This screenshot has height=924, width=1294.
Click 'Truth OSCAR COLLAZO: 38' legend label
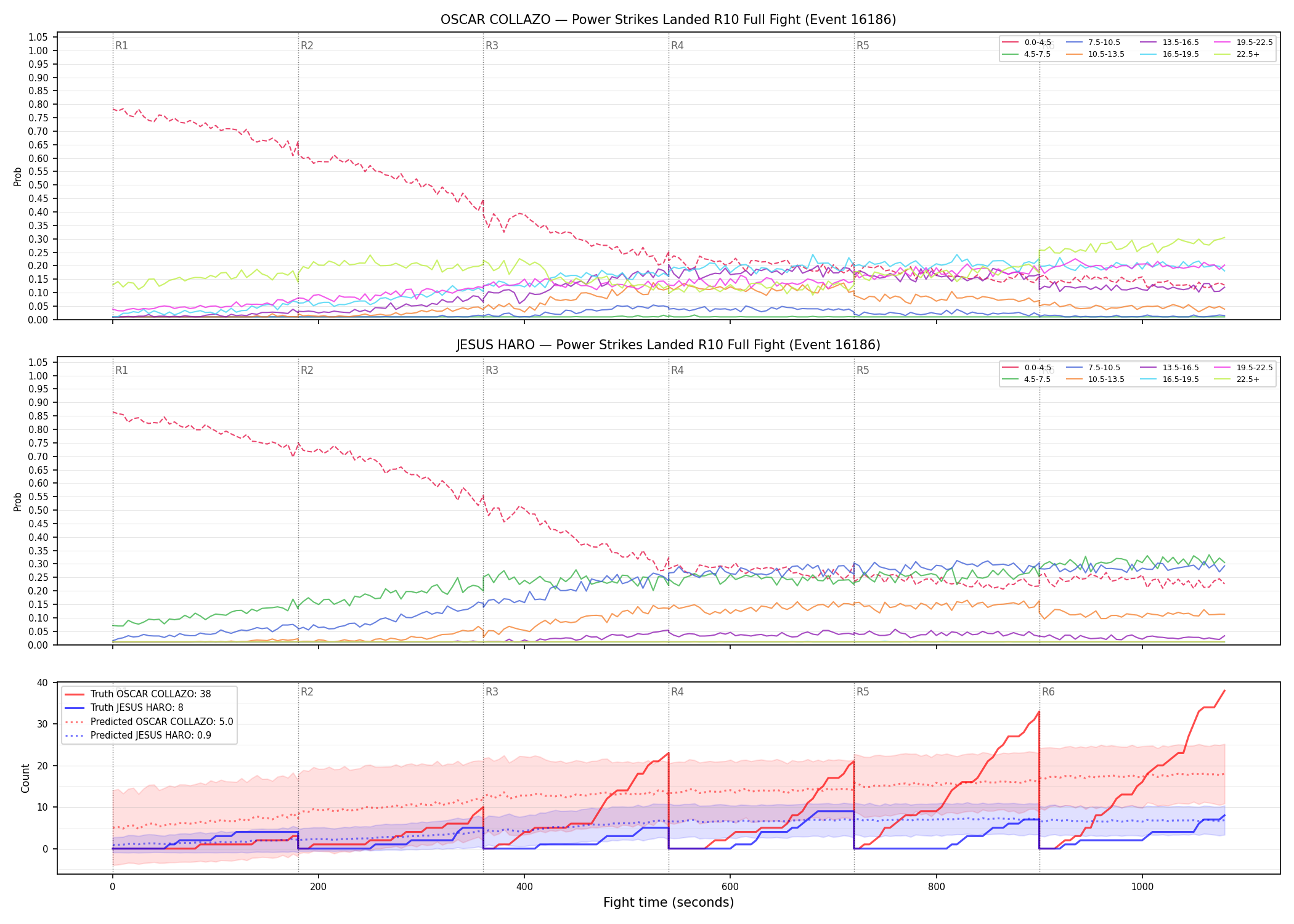pos(150,694)
